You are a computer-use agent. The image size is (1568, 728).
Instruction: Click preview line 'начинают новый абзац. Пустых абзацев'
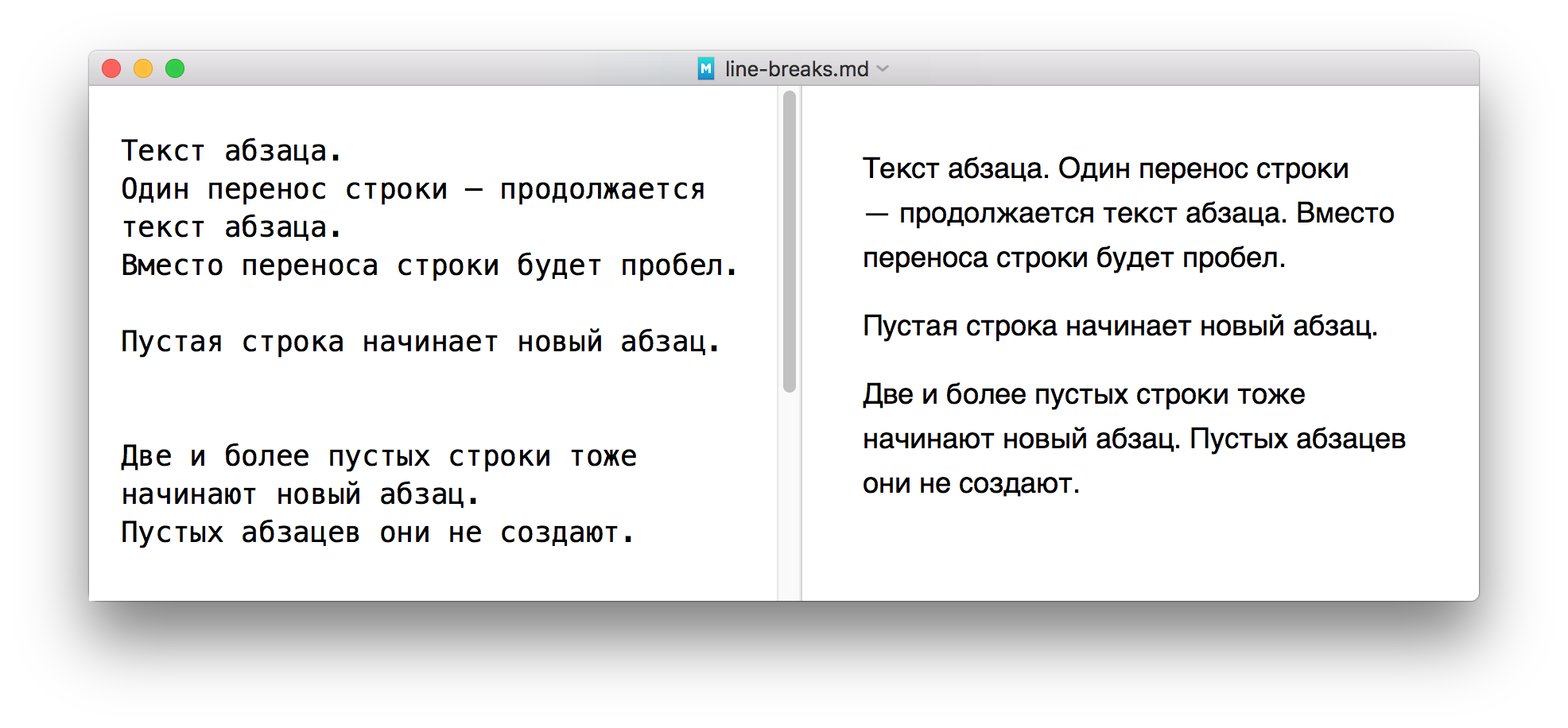[x=1135, y=439]
